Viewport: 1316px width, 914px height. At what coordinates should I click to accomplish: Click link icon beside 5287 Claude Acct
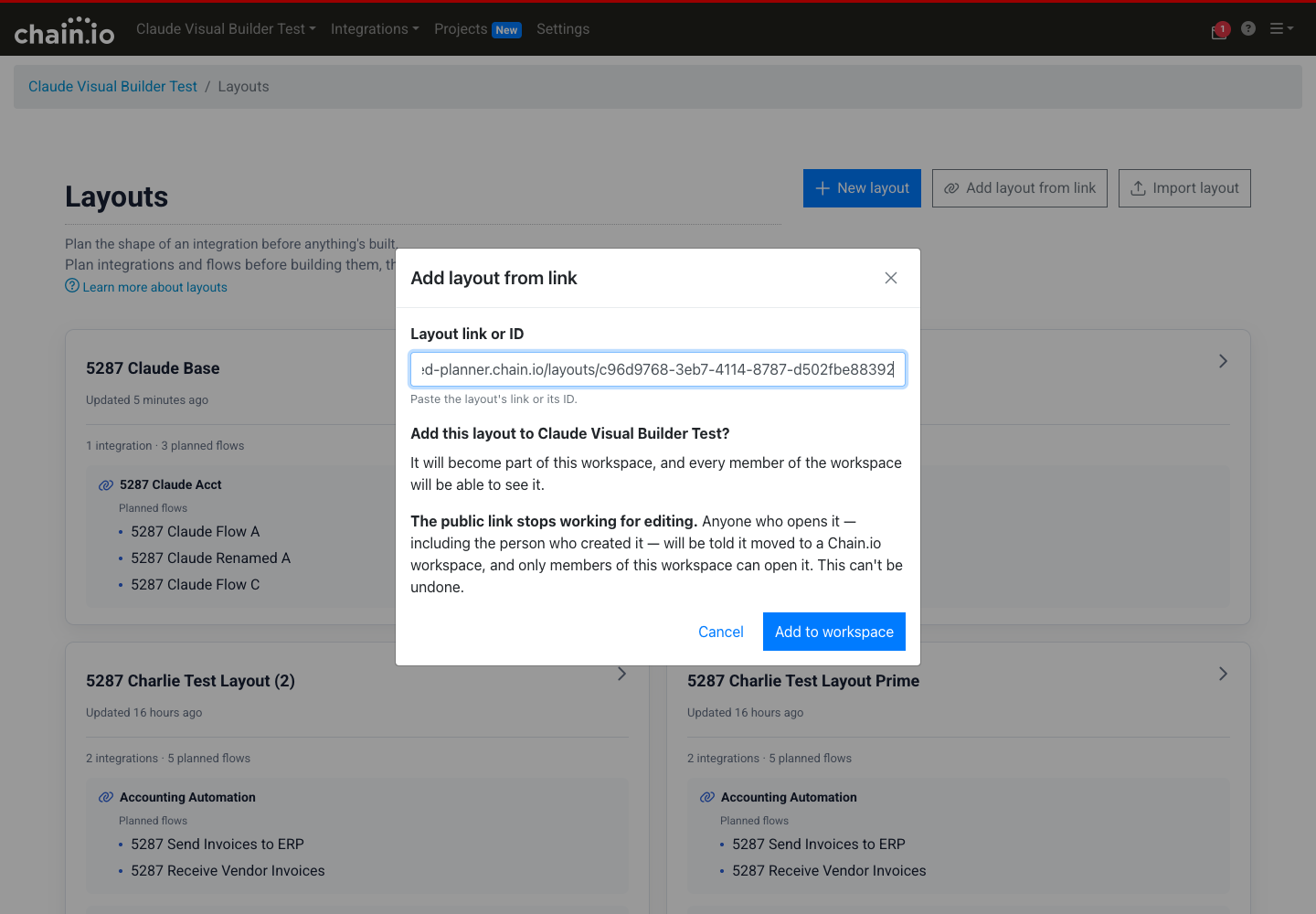[x=106, y=485]
